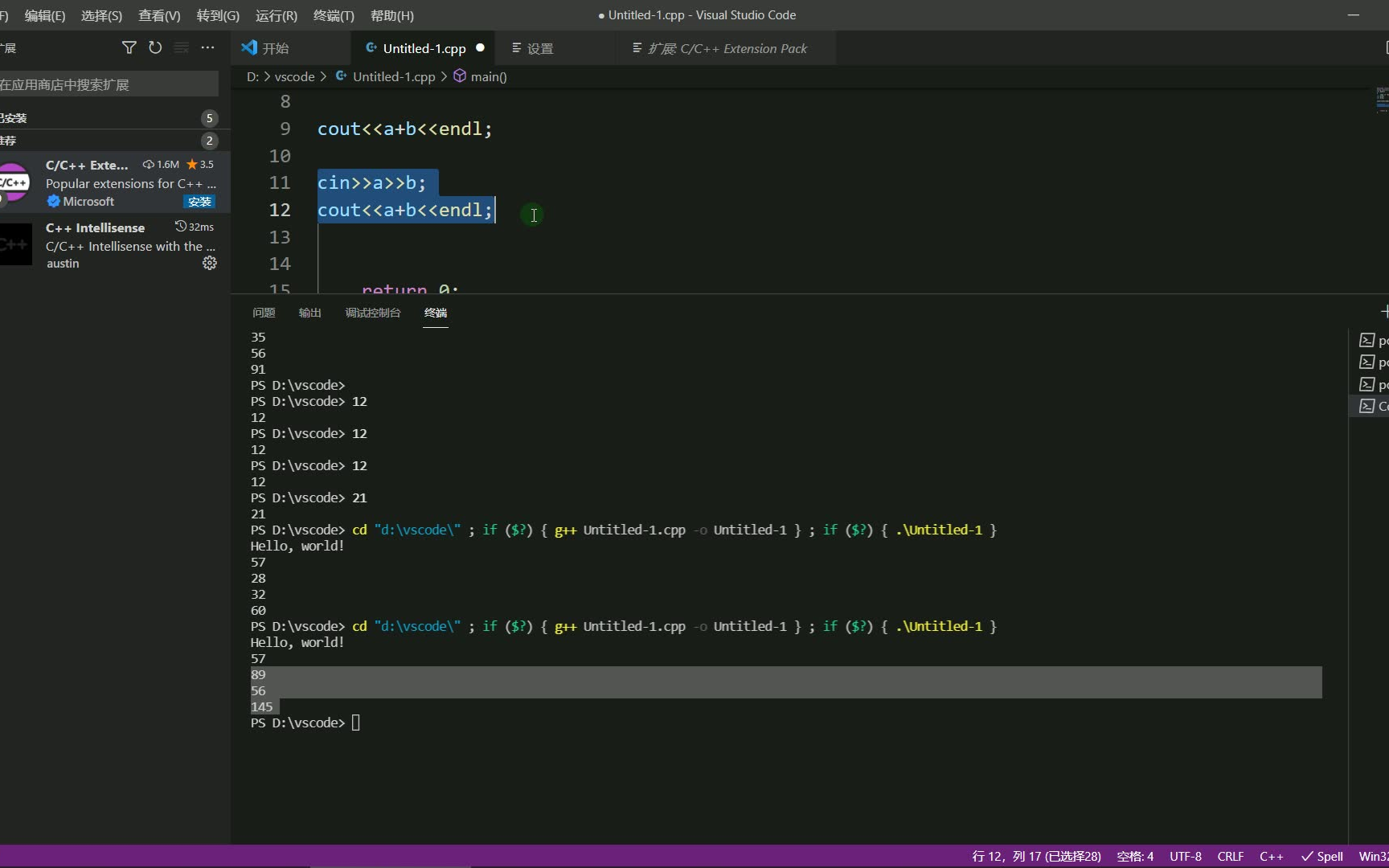Select the 调试控制台 panel tab
The width and height of the screenshot is (1389, 868).
372,313
